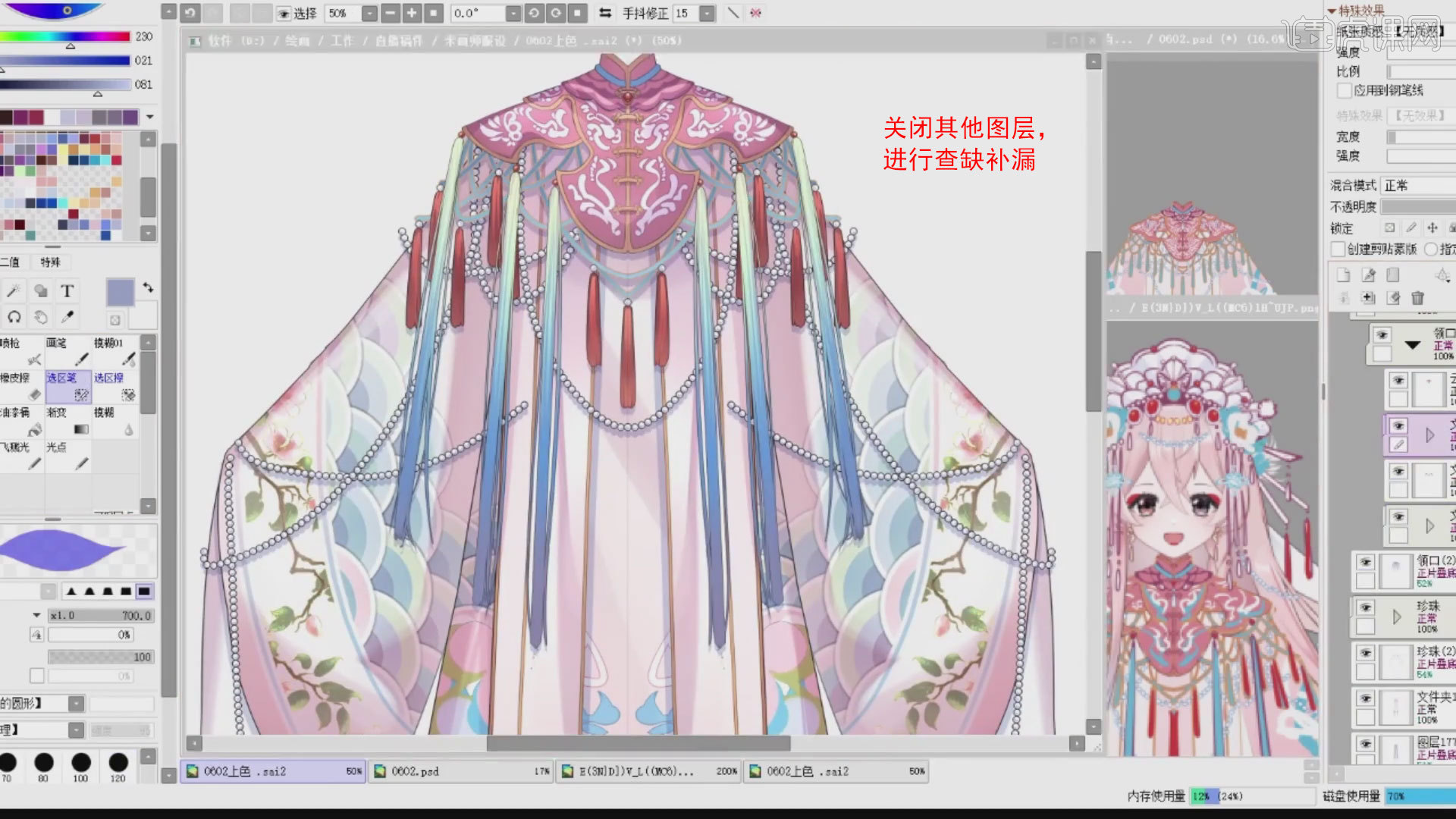The image size is (1456, 819).
Task: Zoom out with the minus button
Action: coord(390,13)
